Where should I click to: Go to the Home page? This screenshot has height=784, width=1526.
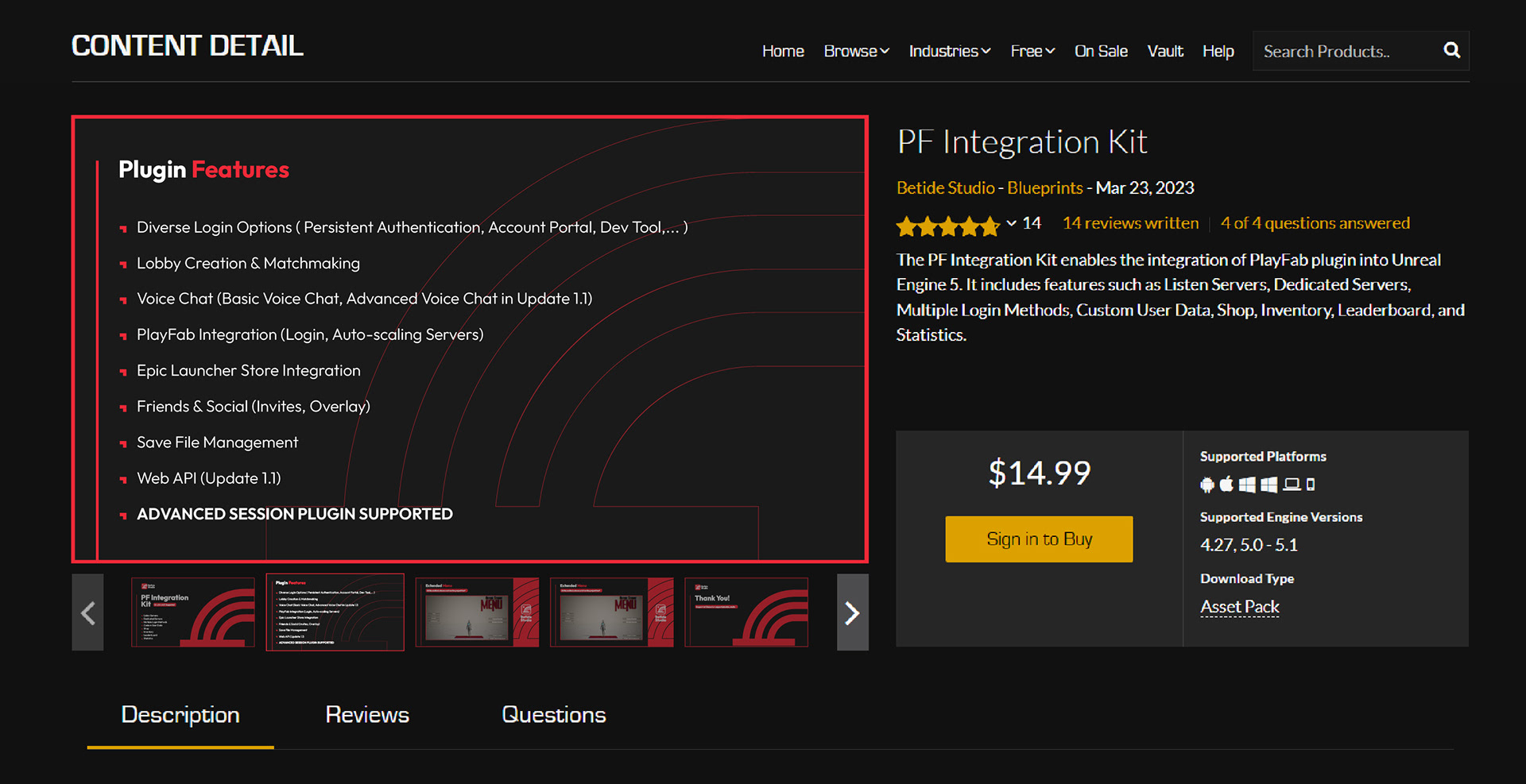(783, 51)
